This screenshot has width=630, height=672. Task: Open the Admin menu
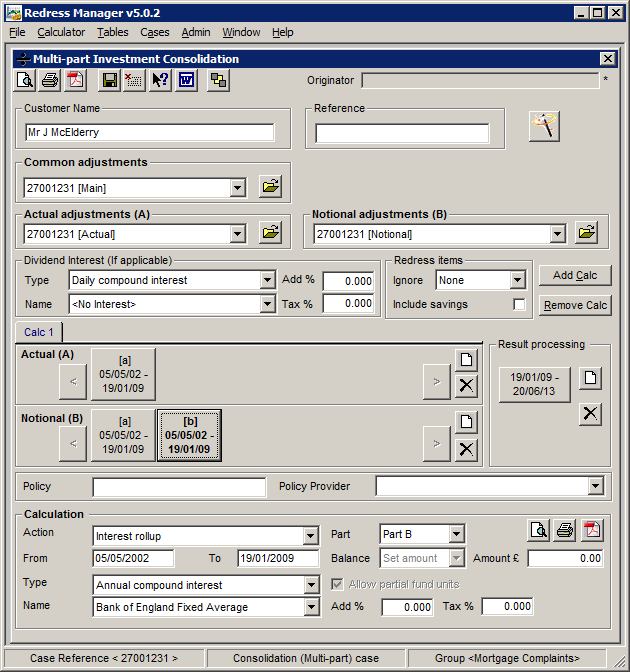coord(195,32)
